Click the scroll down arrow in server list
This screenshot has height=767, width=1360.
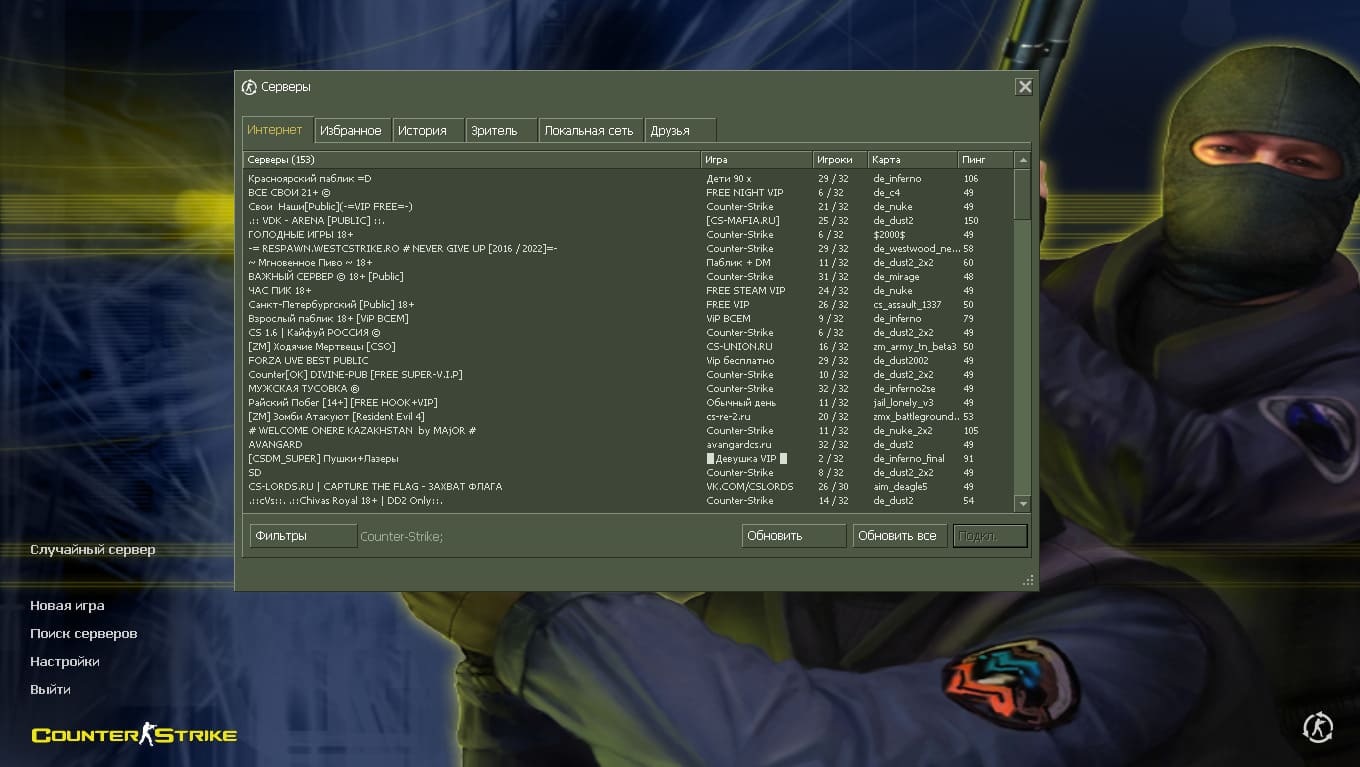(x=1022, y=504)
